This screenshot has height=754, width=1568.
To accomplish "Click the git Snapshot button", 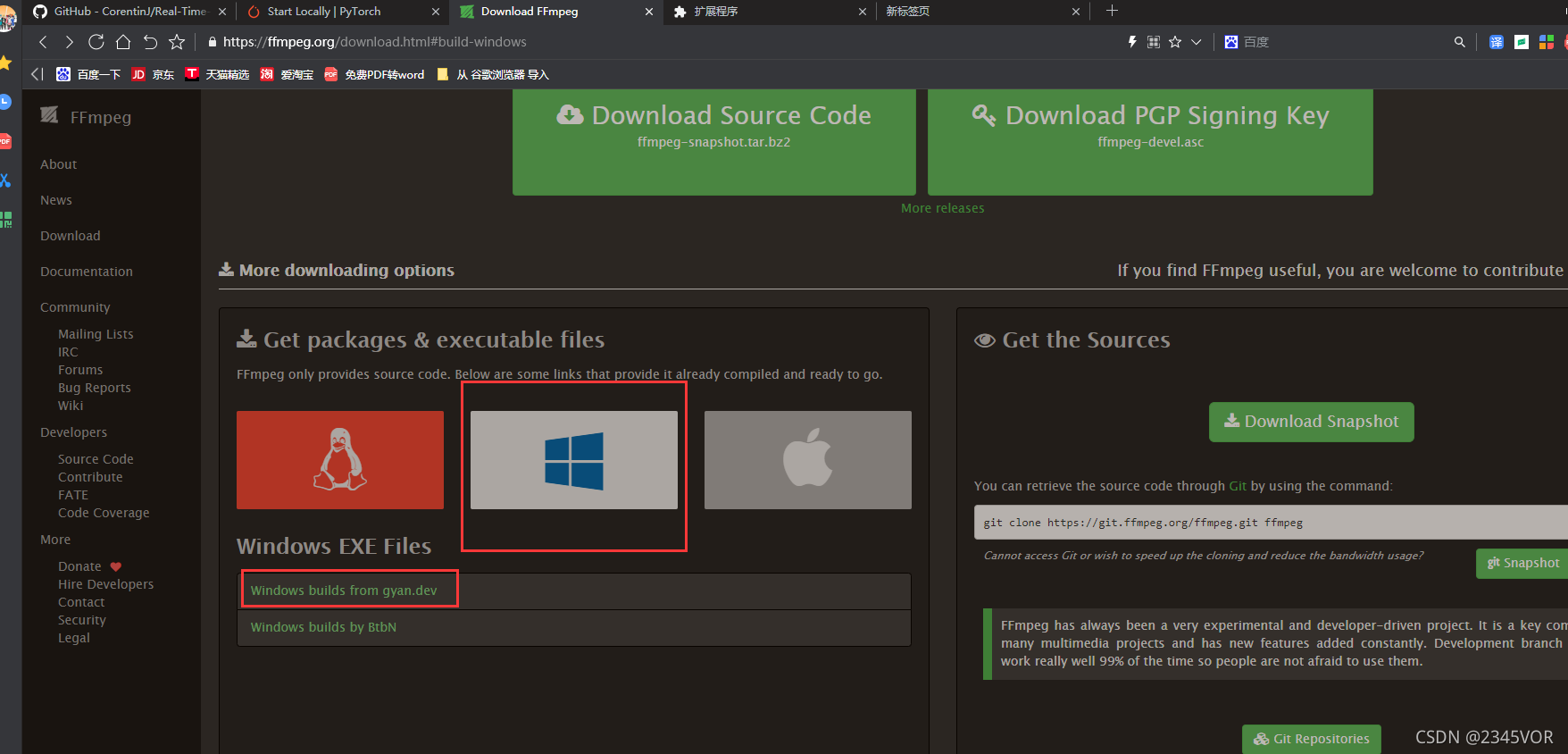I will 1522,563.
